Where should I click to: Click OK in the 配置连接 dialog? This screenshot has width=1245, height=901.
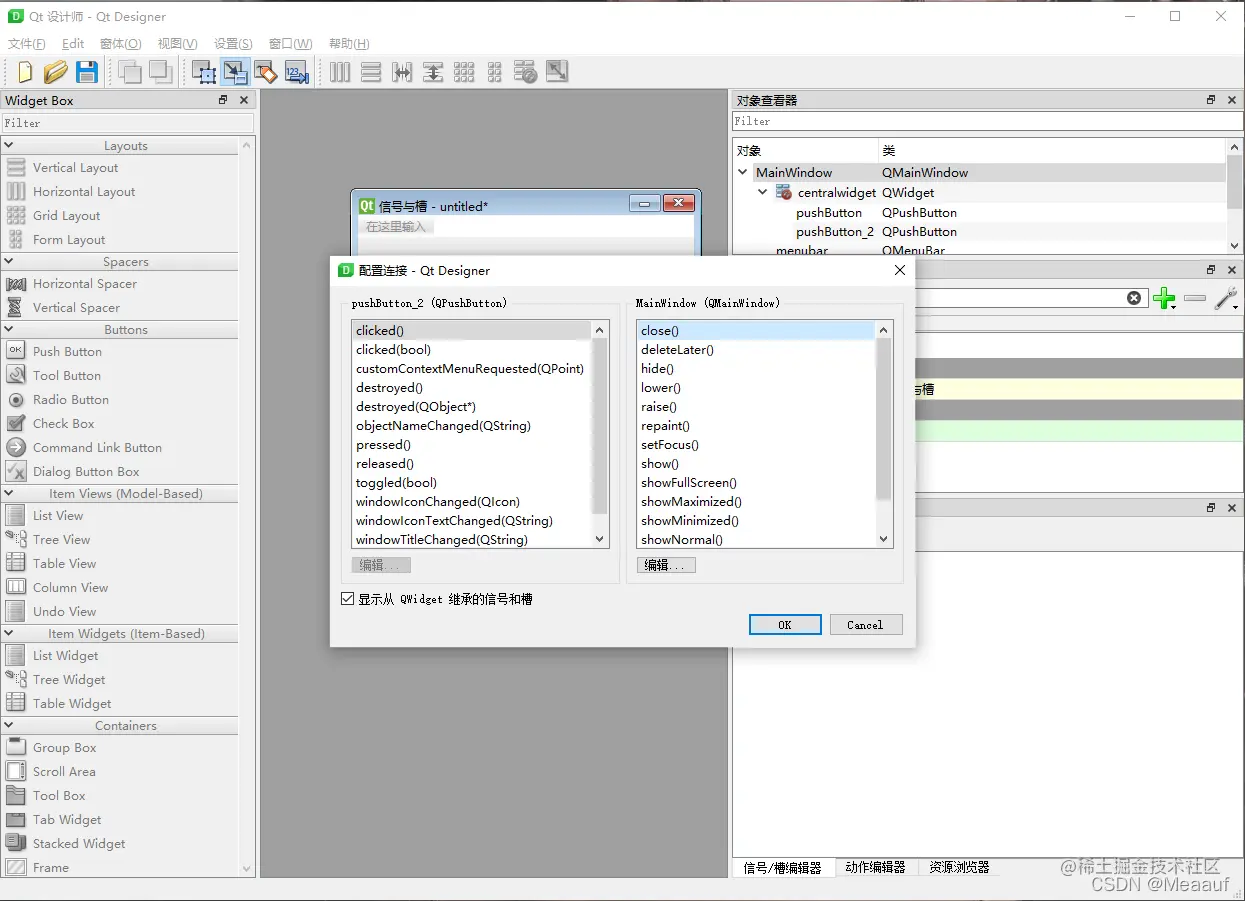click(x=785, y=625)
